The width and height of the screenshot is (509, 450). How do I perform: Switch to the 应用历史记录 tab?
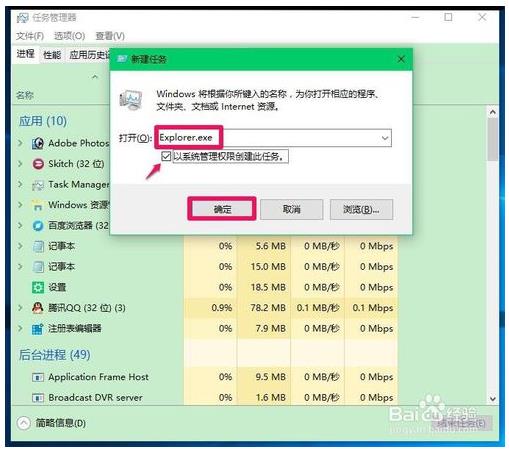[x=89, y=55]
